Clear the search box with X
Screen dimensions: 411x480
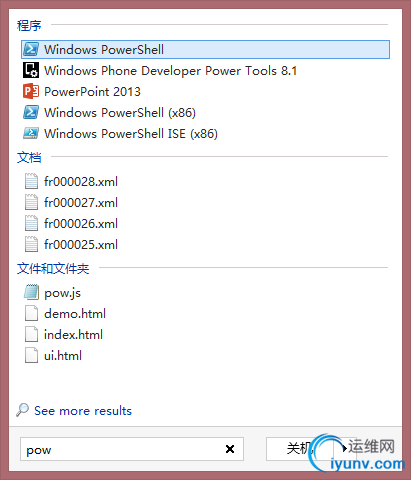(x=230, y=449)
